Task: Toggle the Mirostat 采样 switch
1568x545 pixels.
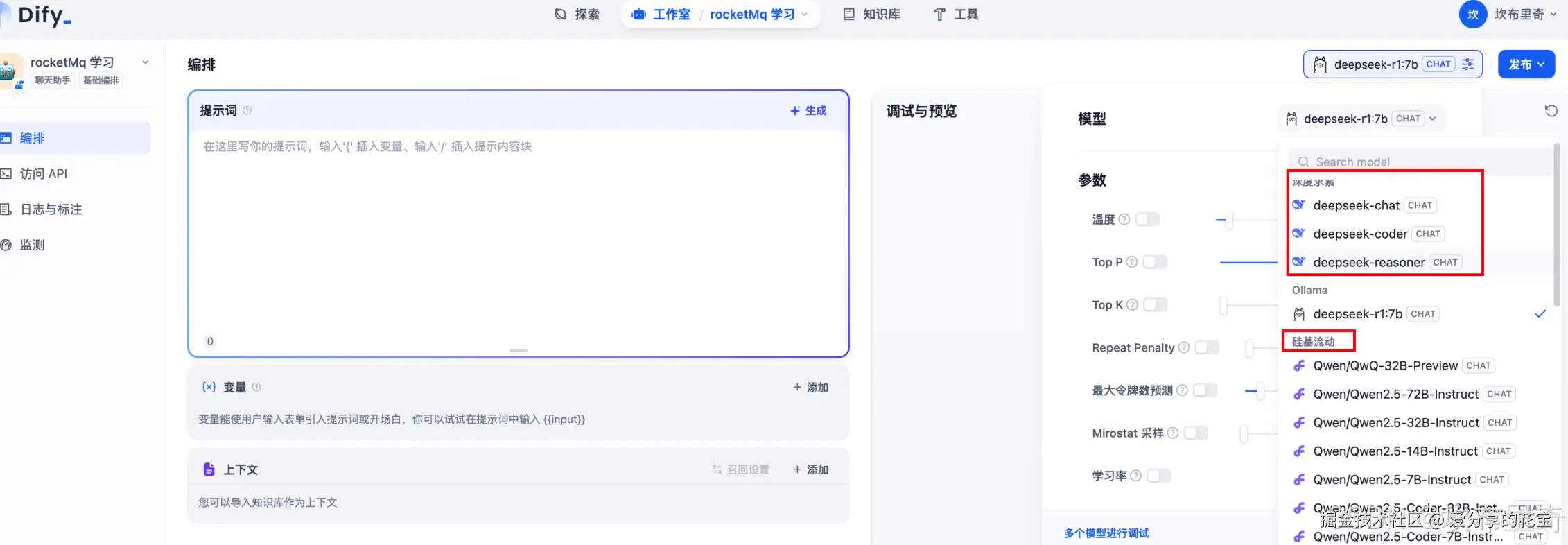Action: 1195,433
